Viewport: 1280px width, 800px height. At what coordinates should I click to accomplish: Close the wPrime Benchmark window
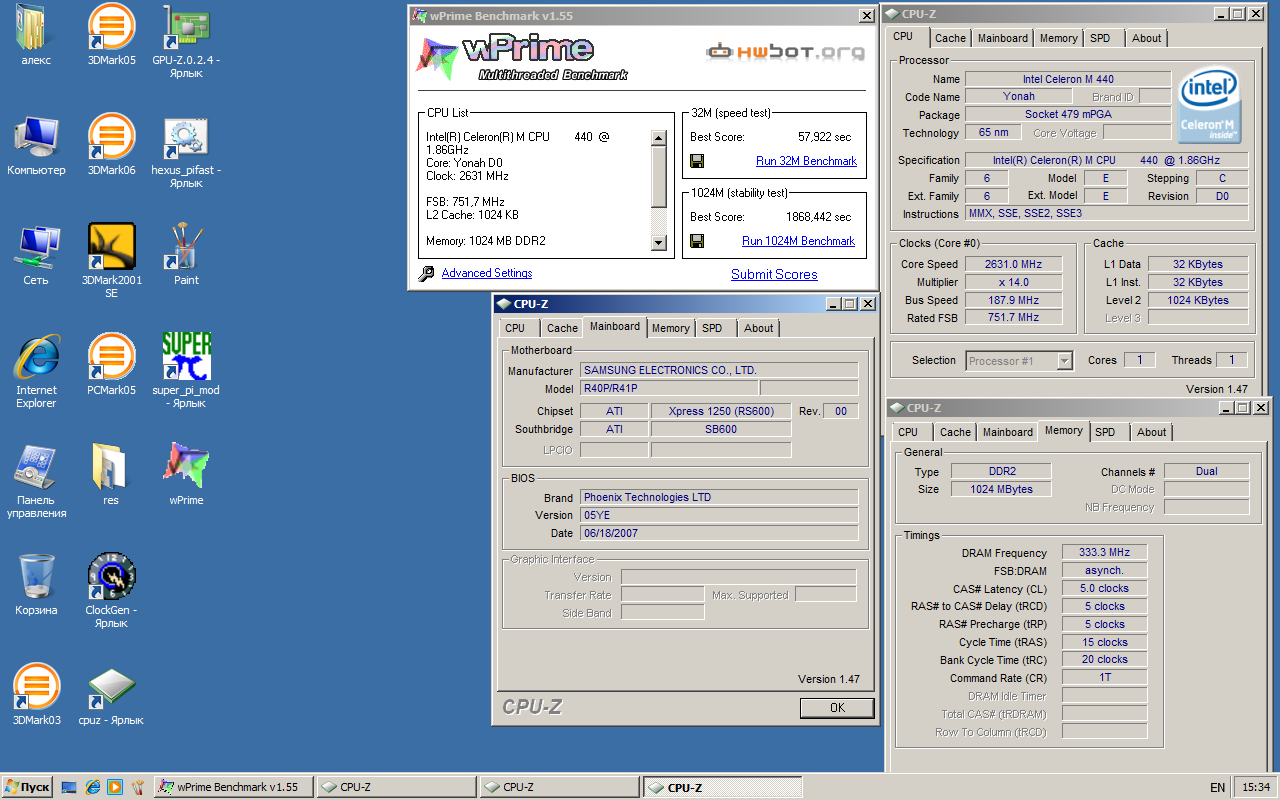[866, 16]
